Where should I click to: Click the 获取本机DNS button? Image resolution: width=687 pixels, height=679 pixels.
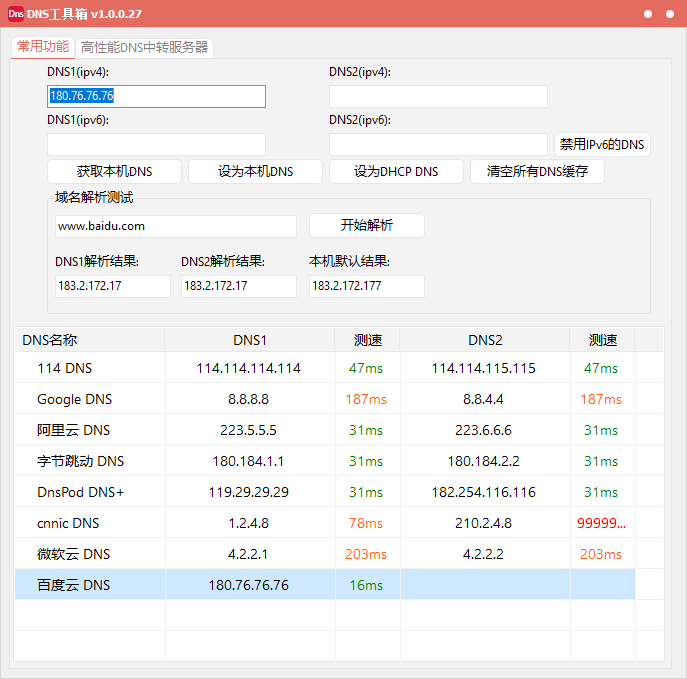point(114,171)
